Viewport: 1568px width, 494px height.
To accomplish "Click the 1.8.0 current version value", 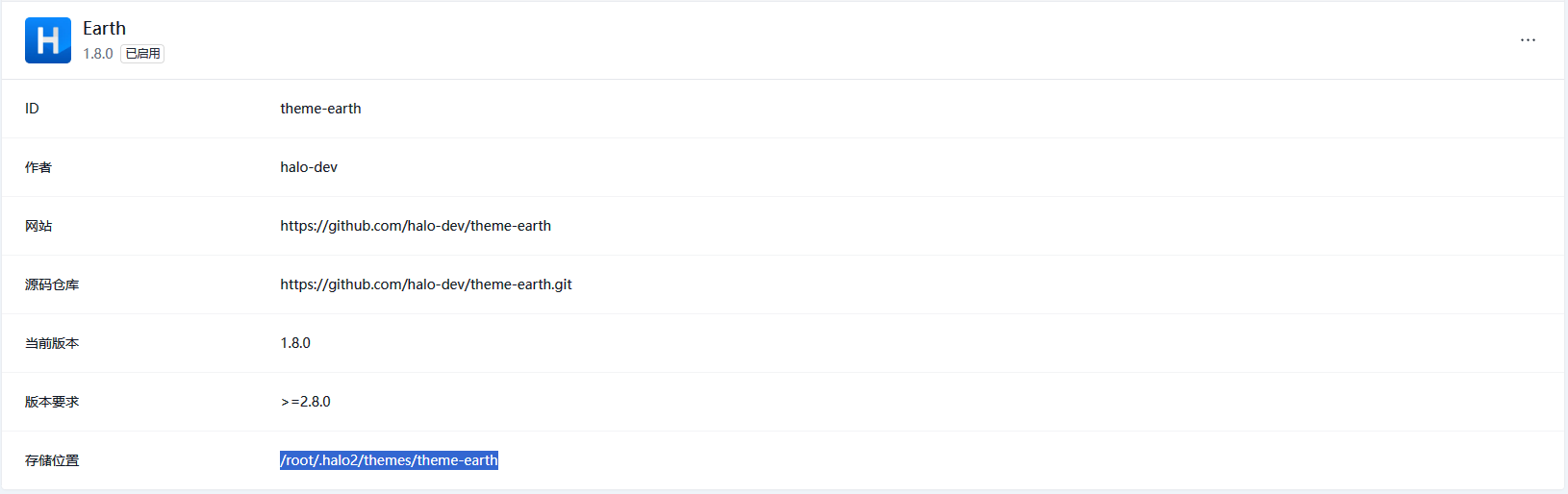I will coord(295,343).
